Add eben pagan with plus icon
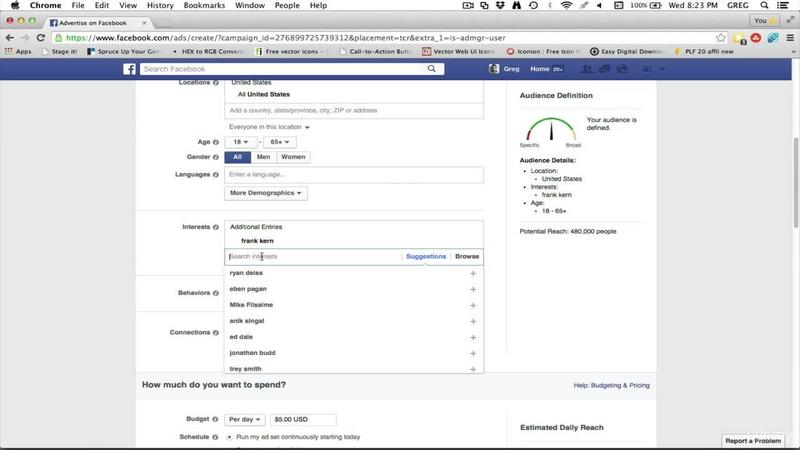Image resolution: width=800 pixels, height=450 pixels. pyautogui.click(x=473, y=289)
